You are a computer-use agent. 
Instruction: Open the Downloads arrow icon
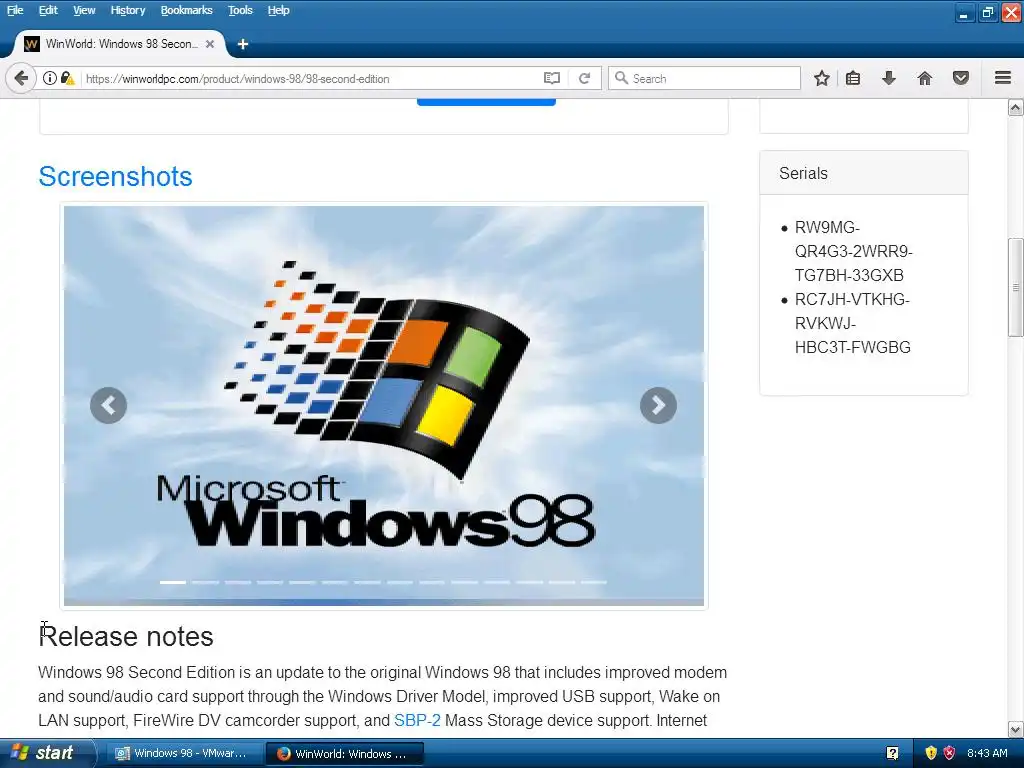pos(889,78)
